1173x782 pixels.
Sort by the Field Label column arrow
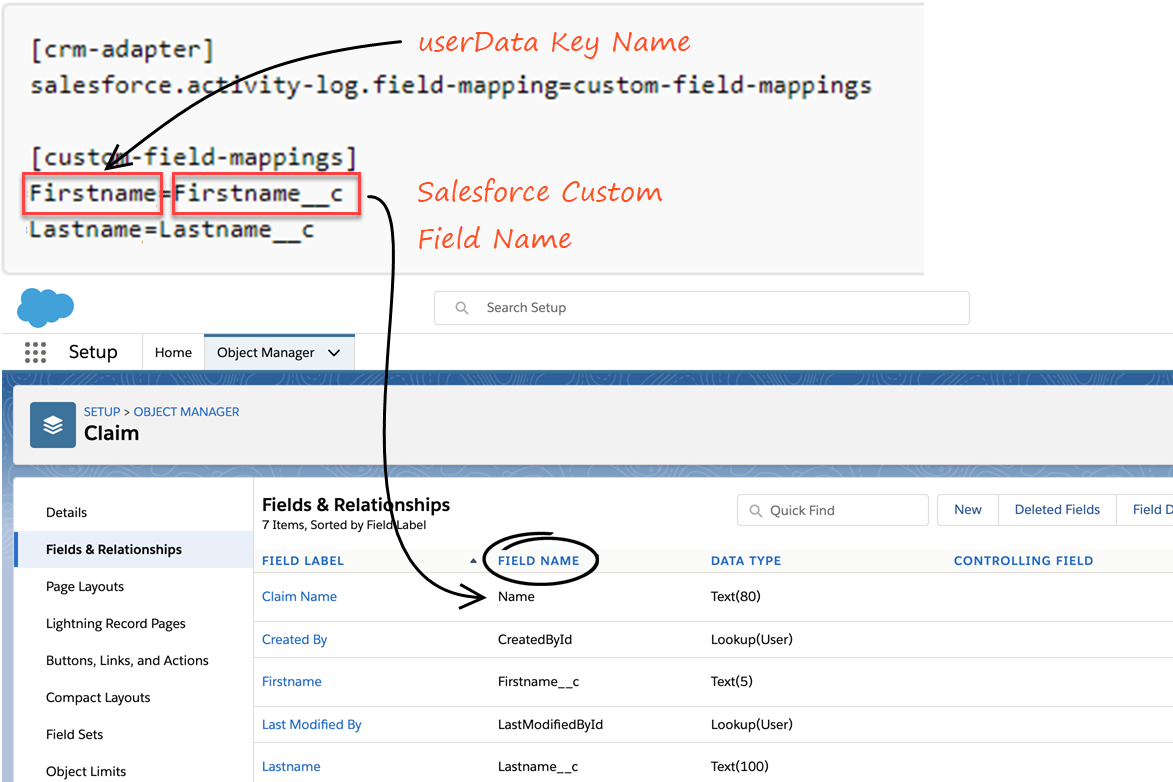[473, 561]
